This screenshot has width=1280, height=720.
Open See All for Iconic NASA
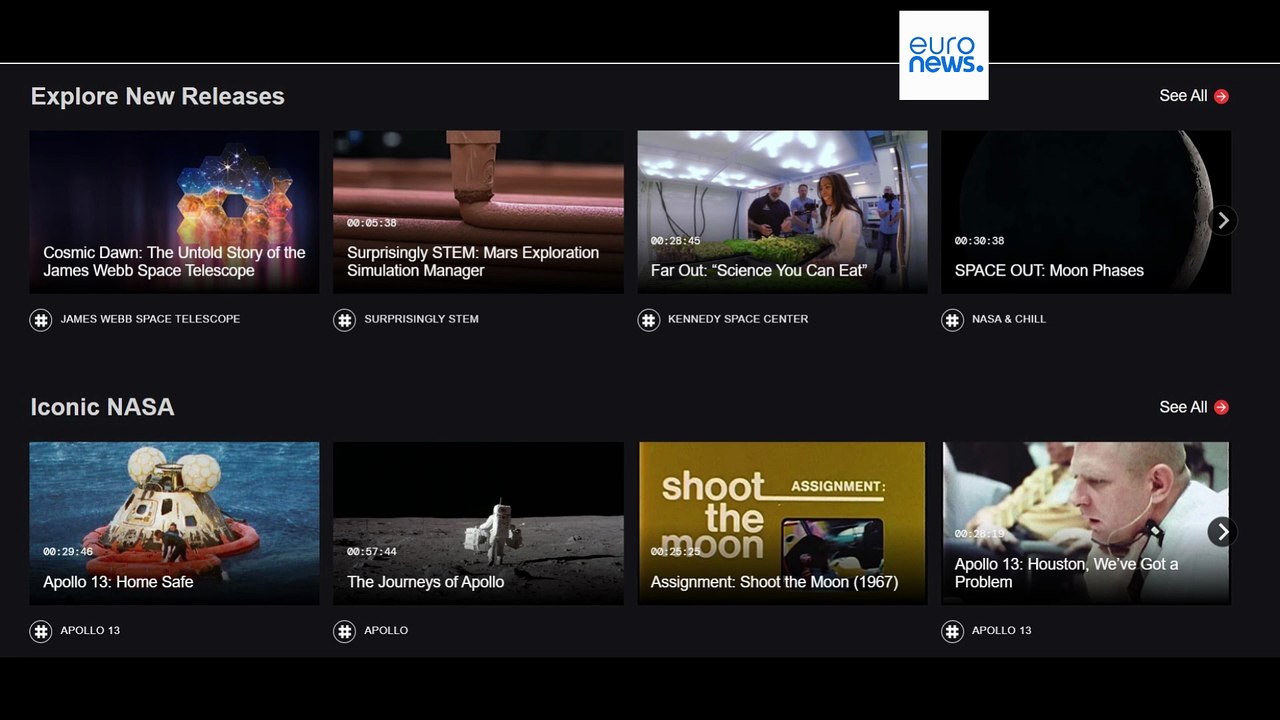tap(1193, 407)
